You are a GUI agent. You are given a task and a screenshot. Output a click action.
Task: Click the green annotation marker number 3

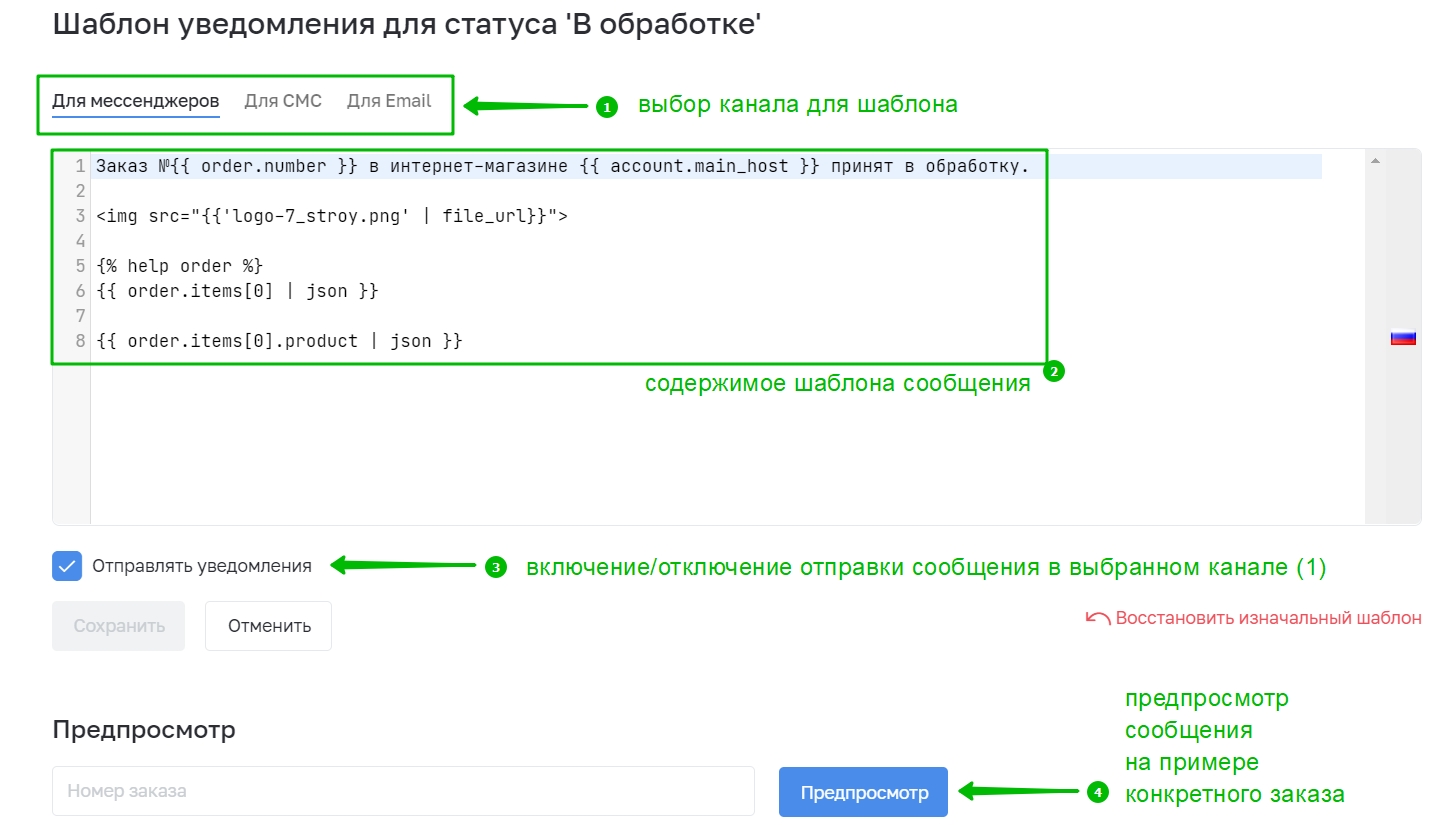click(496, 567)
